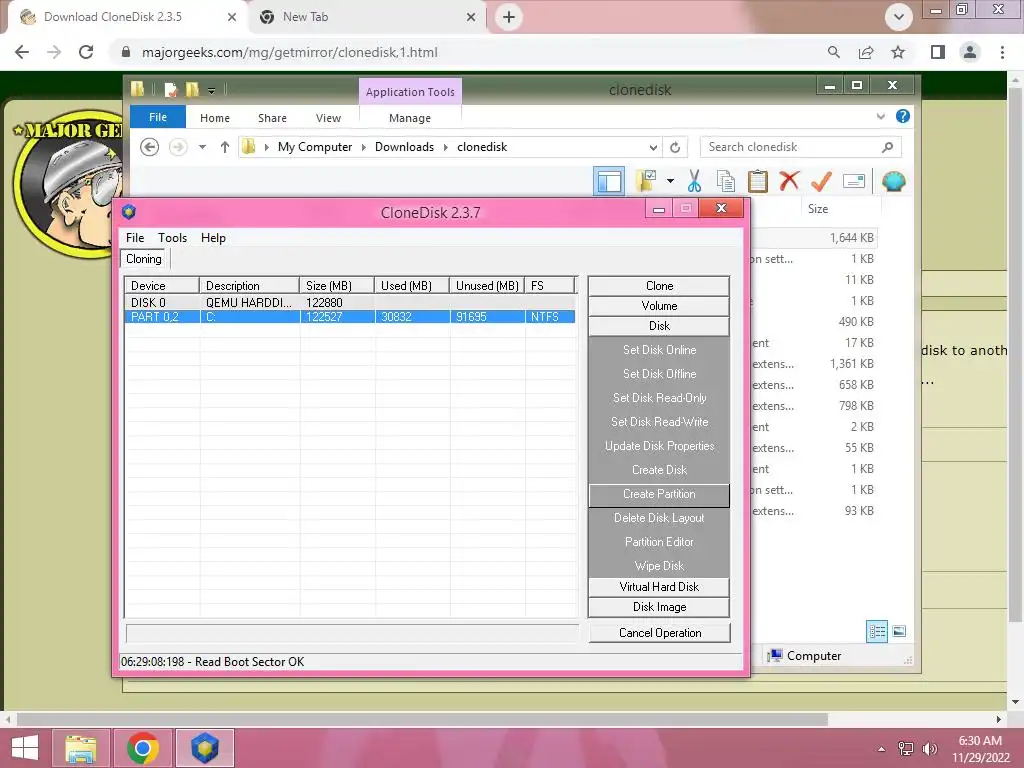The height and width of the screenshot is (768, 1024).
Task: Switch to Details view icon in Explorer
Action: [x=877, y=631]
